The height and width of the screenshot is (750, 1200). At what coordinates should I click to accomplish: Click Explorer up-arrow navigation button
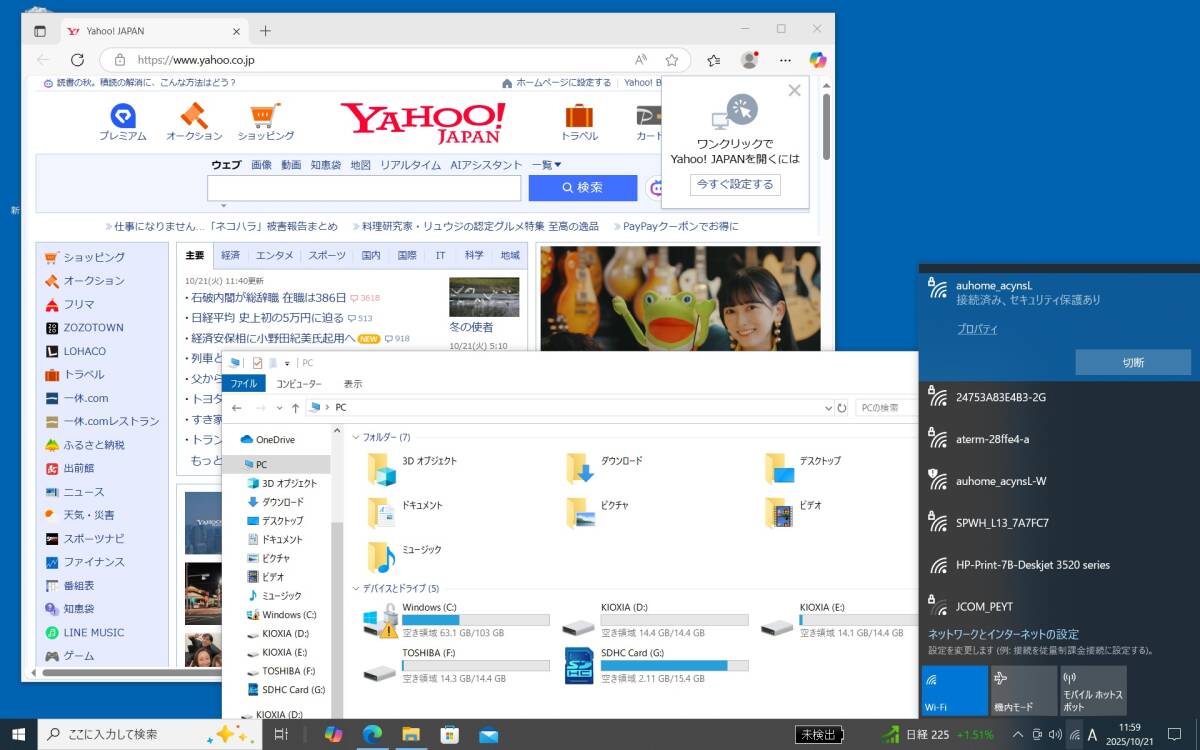295,408
